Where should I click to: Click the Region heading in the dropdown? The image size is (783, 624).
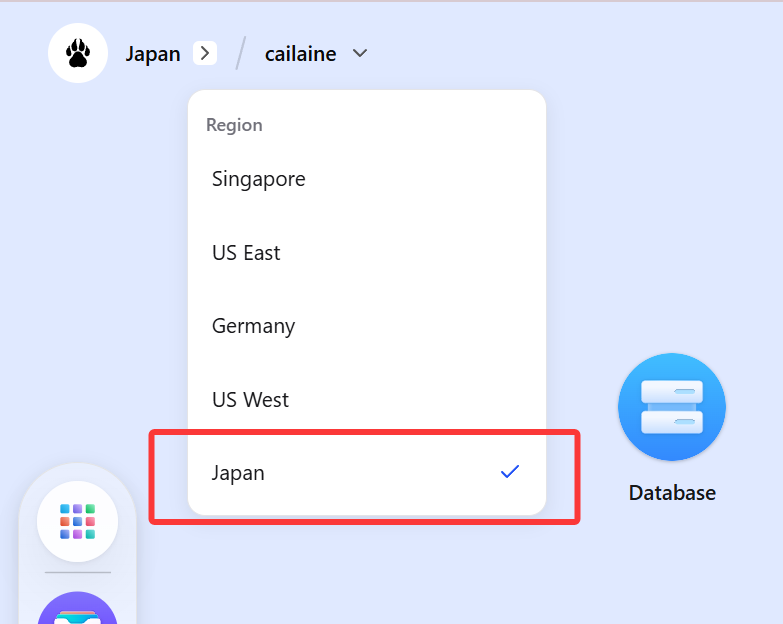click(x=234, y=125)
